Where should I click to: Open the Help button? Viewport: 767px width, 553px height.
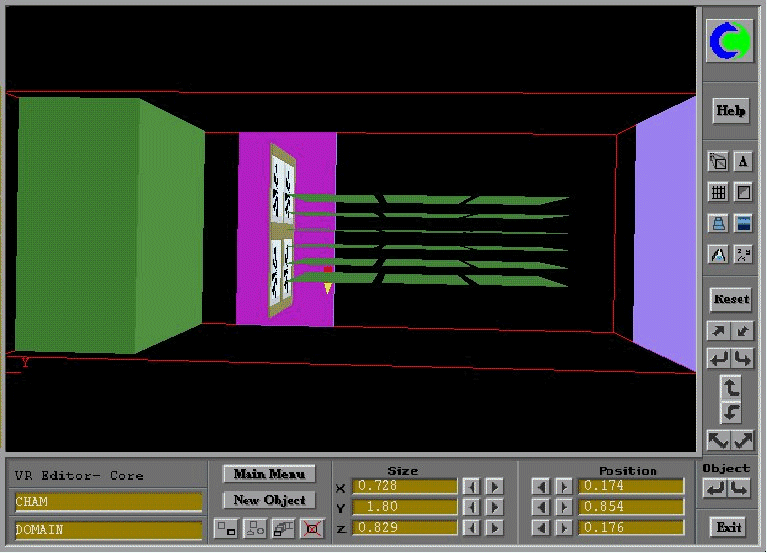point(730,110)
